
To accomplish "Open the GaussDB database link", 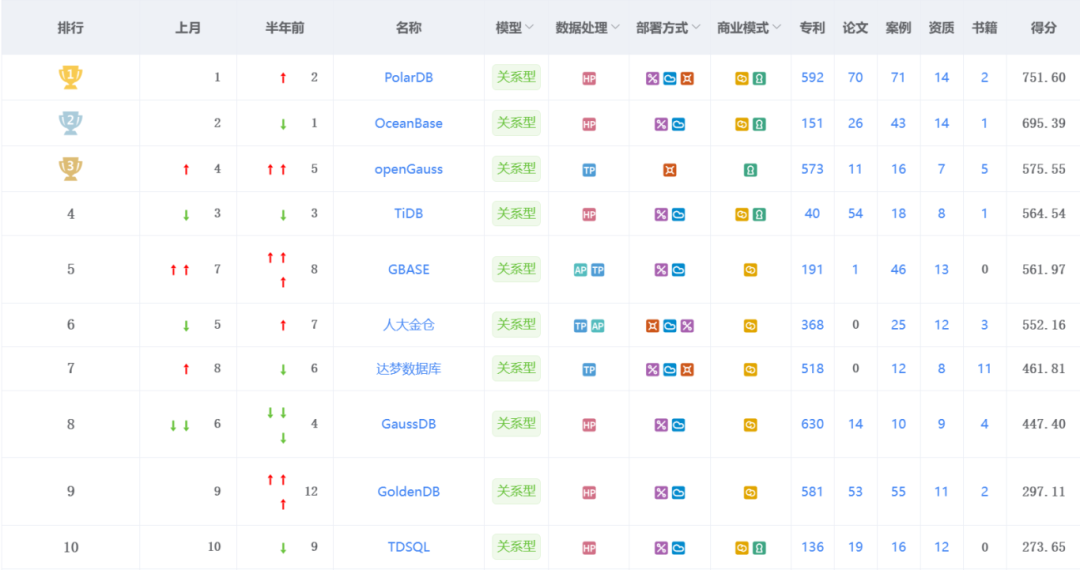I will [x=408, y=424].
